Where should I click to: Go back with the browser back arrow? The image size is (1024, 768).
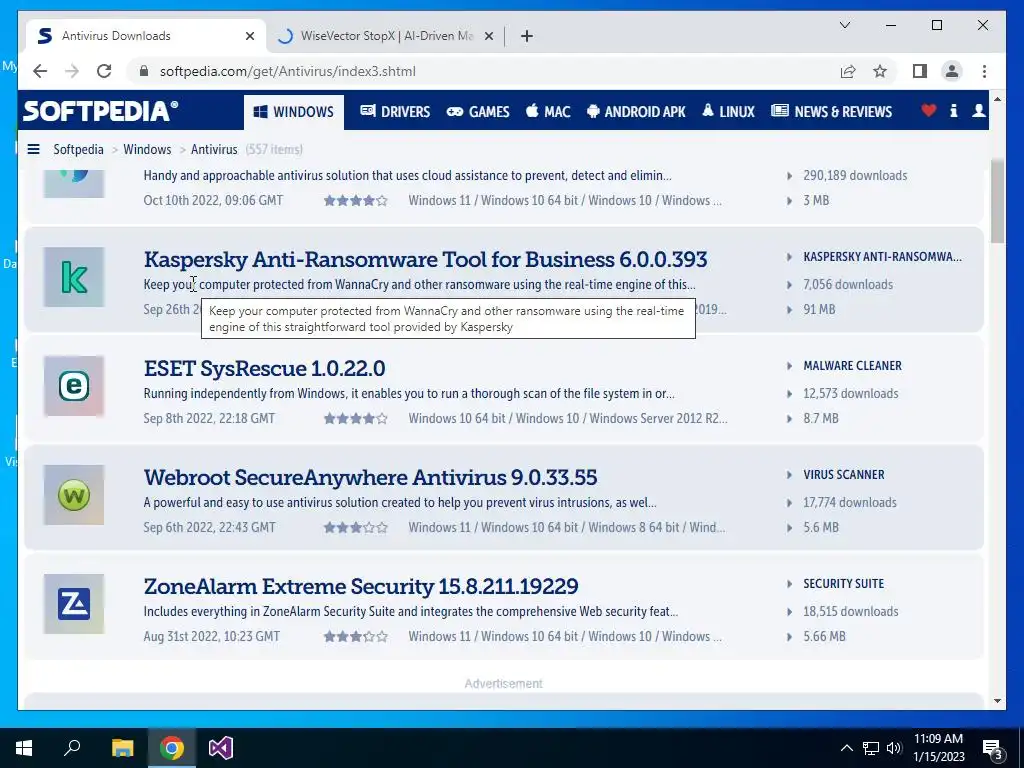click(x=40, y=71)
